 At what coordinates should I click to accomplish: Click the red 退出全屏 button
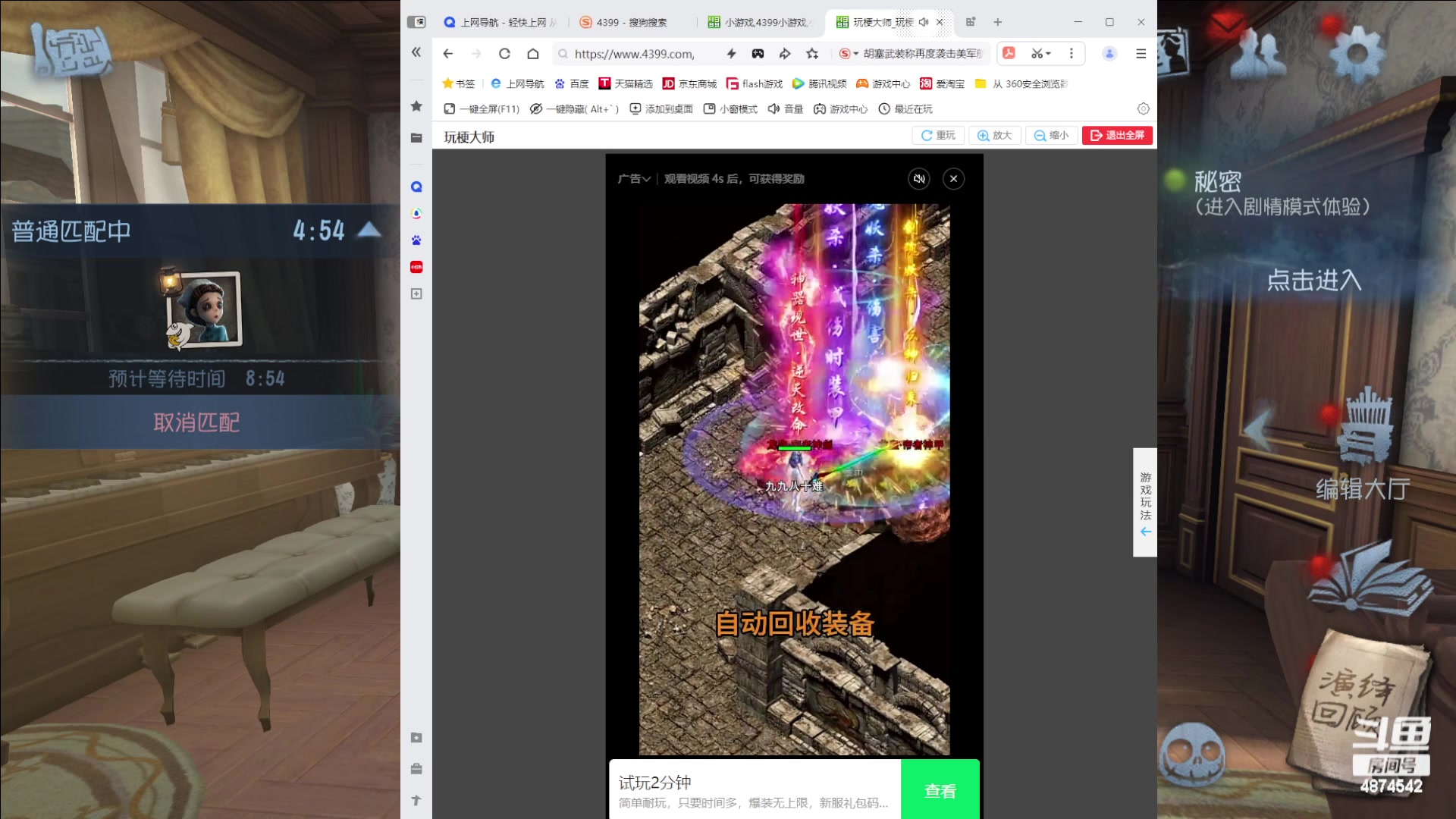click(x=1118, y=136)
